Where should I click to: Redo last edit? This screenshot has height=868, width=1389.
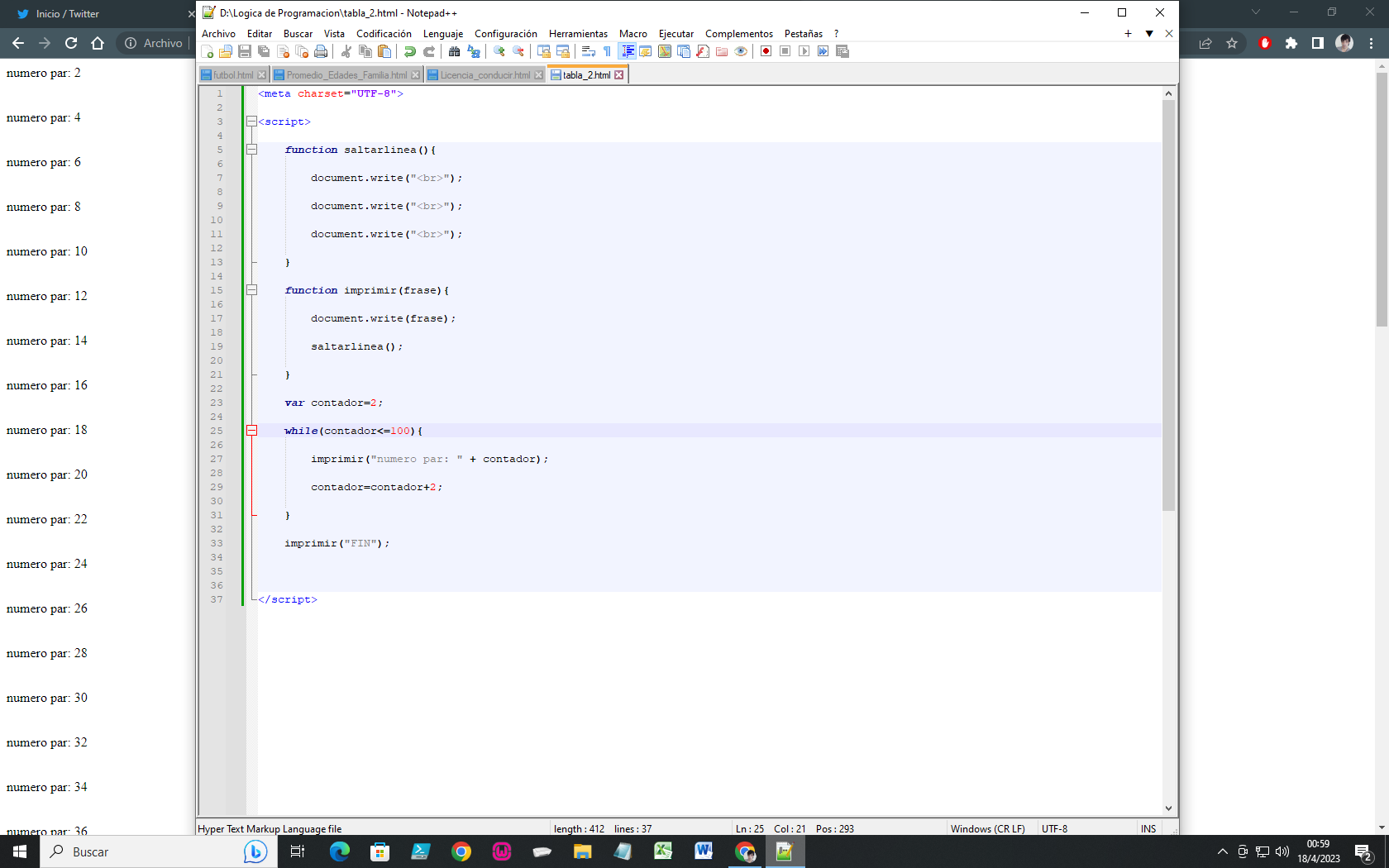click(429, 51)
